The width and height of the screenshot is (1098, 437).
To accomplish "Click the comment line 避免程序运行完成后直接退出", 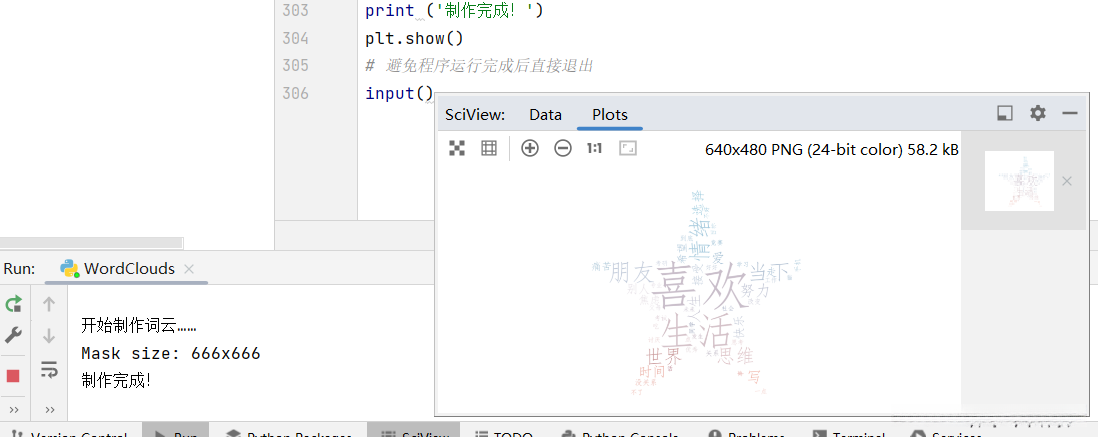I will (480, 66).
